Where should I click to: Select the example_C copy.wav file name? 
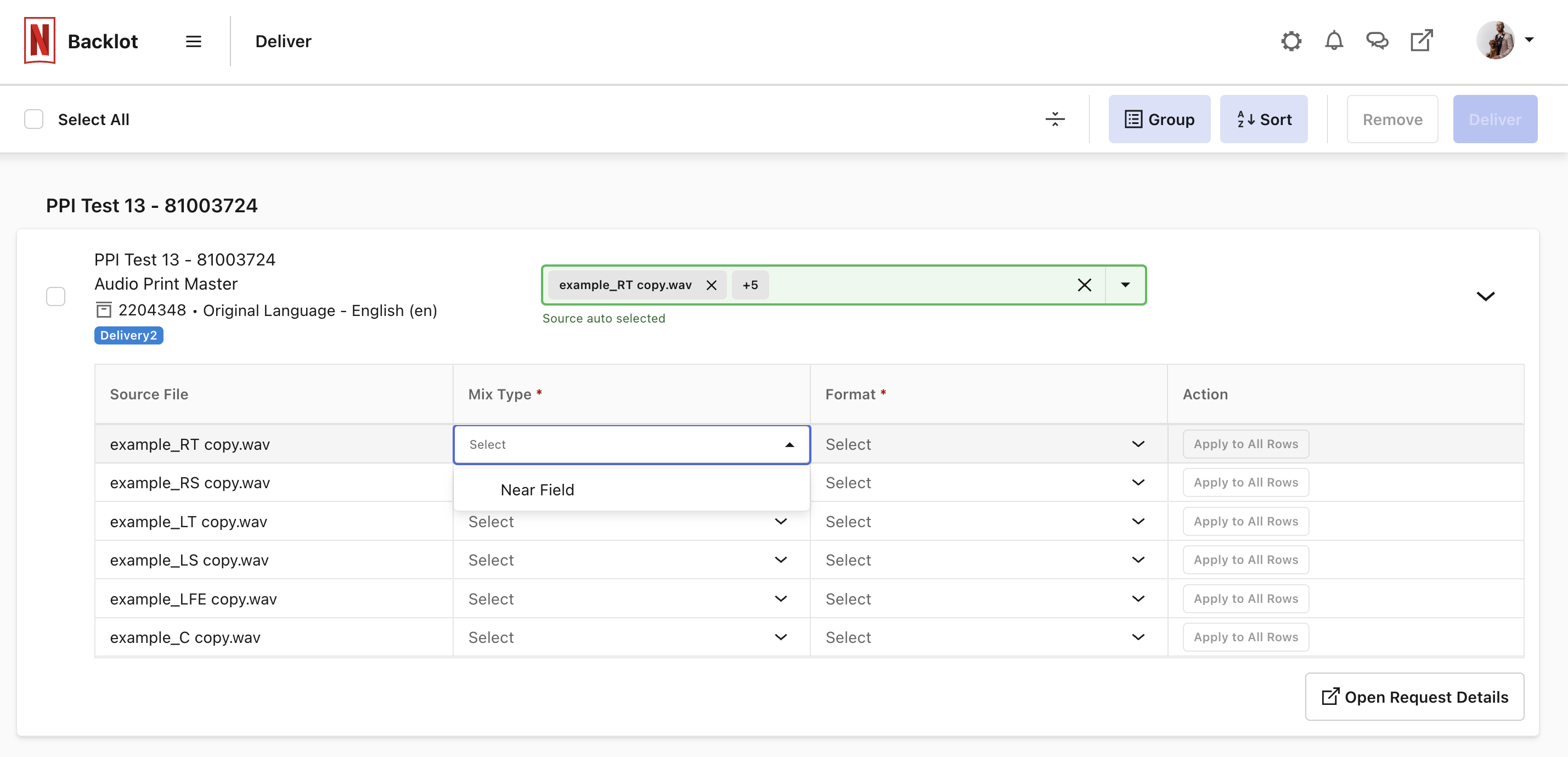point(185,637)
